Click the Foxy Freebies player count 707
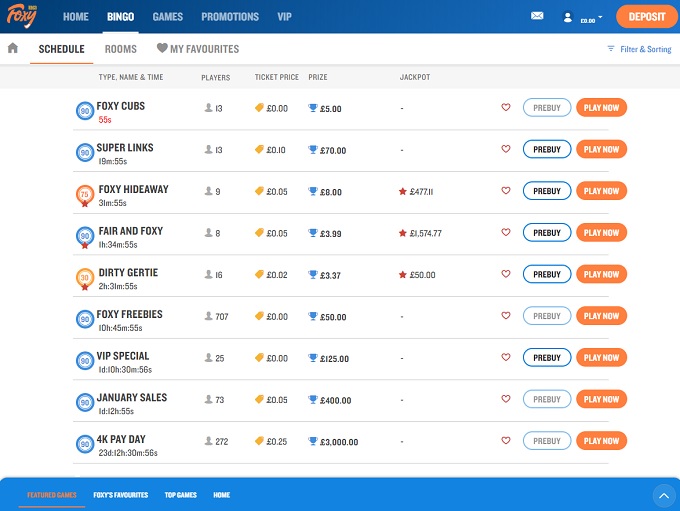The image size is (680, 511). tap(216, 316)
